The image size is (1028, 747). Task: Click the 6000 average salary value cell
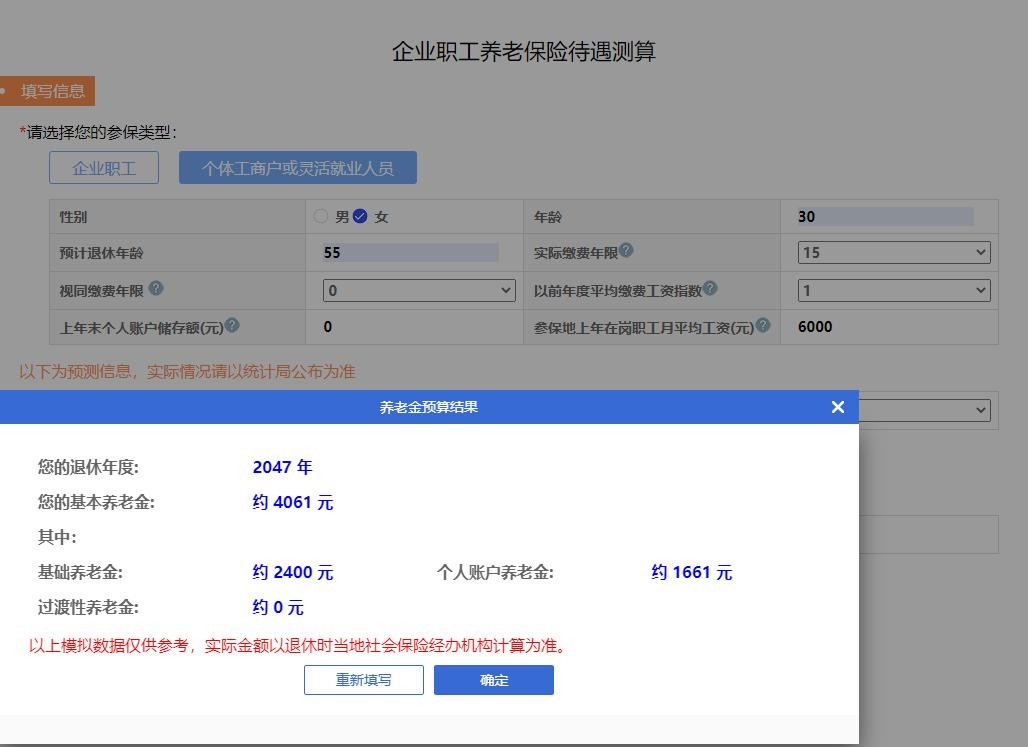pyautogui.click(x=815, y=326)
